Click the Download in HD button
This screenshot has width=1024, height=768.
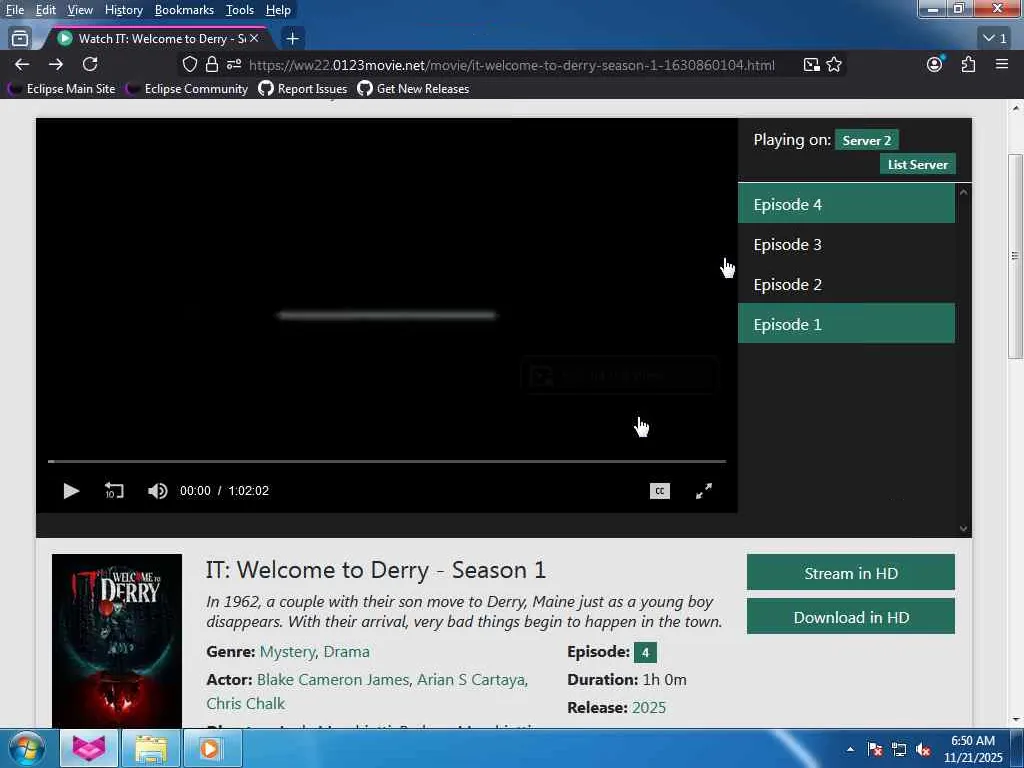[x=851, y=617]
